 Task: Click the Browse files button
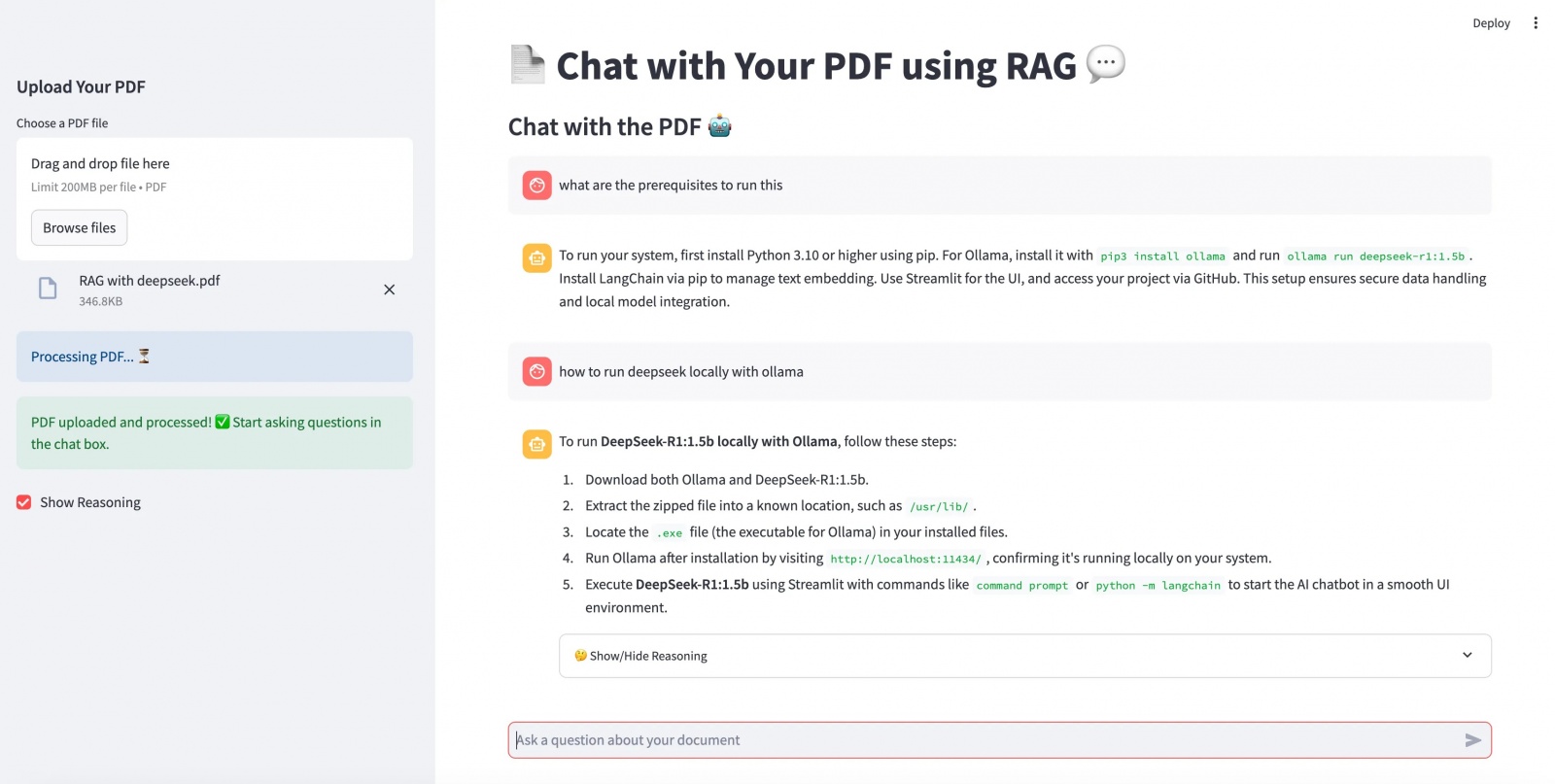point(79,227)
